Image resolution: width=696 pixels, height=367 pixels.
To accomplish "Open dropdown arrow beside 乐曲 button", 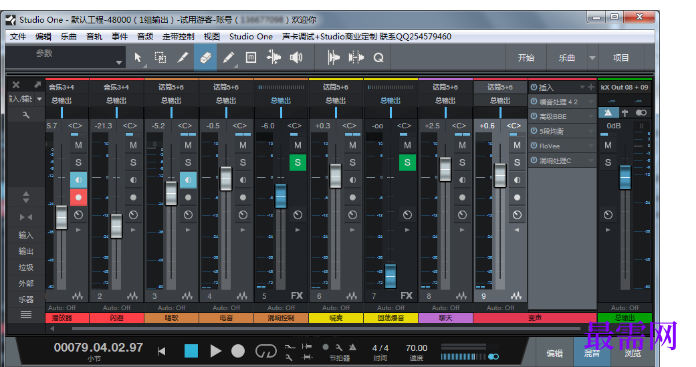I will pos(592,58).
